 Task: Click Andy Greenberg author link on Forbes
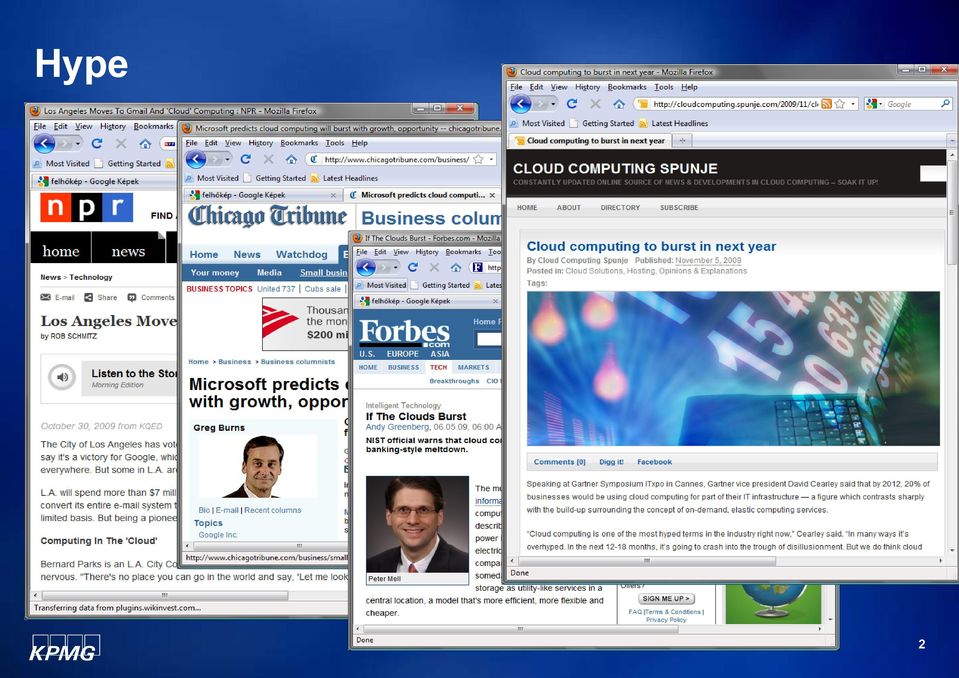pos(398,427)
